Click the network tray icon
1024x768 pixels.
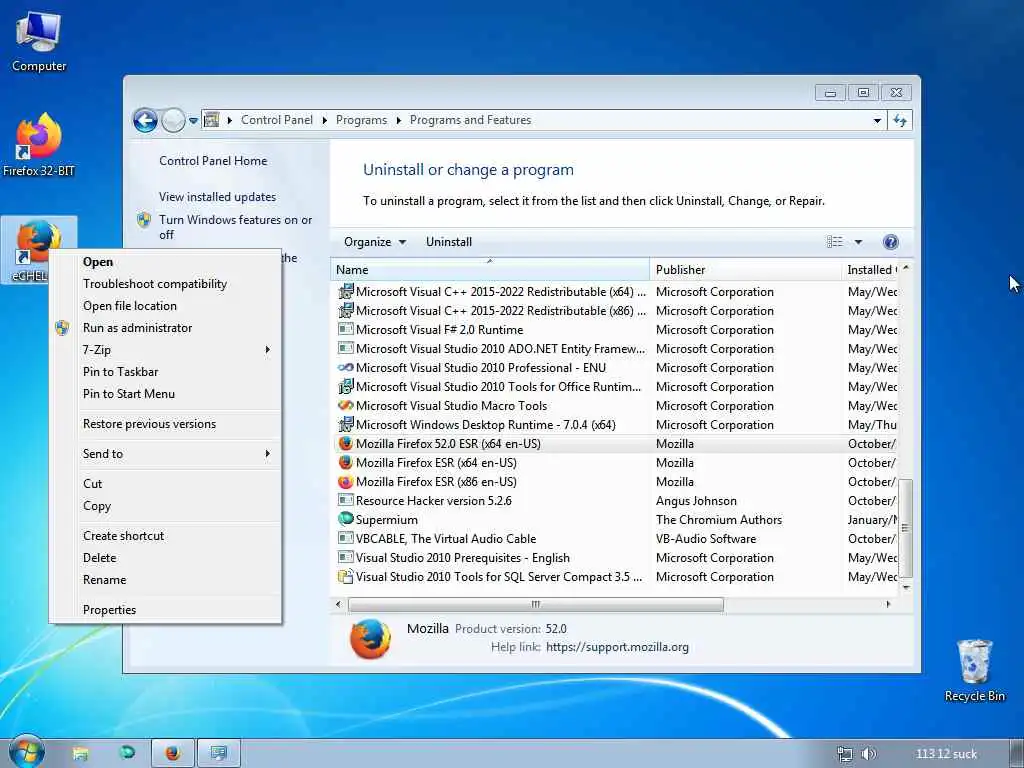(844, 754)
